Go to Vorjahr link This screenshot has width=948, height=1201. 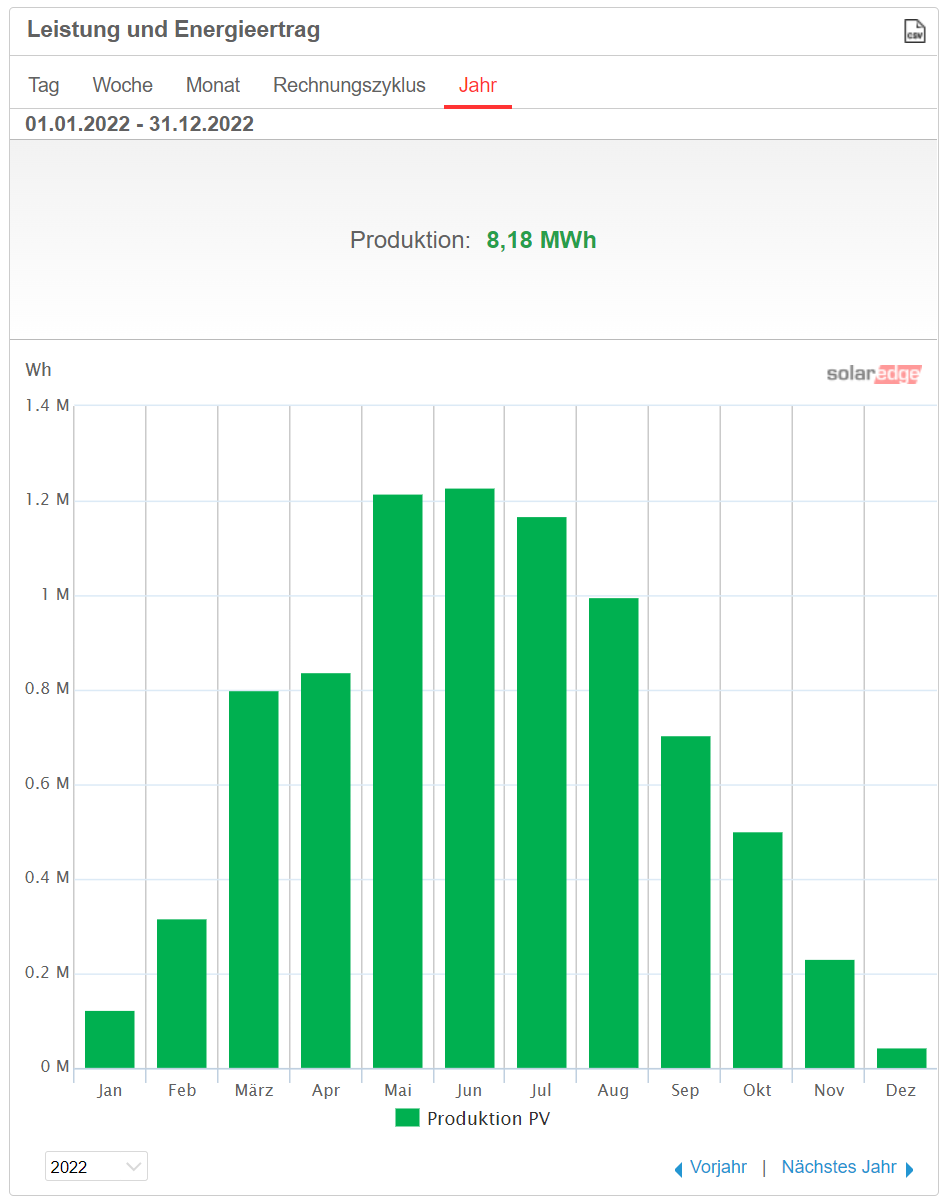click(x=718, y=1167)
